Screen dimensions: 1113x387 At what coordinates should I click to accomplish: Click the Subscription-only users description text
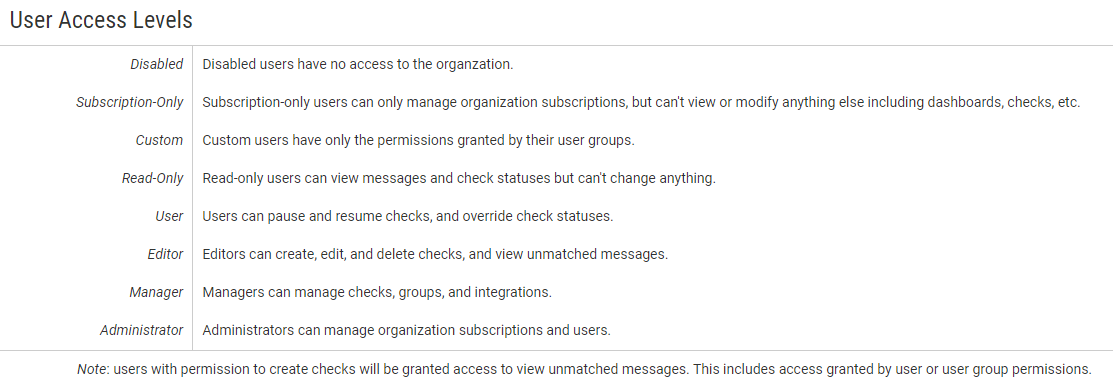coord(641,102)
